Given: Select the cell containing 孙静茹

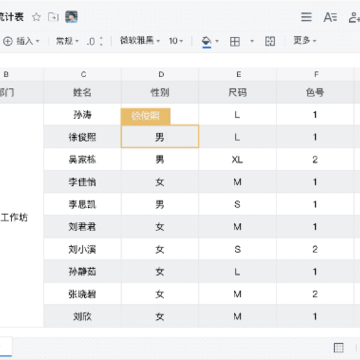Looking at the screenshot, I should coord(82,272).
